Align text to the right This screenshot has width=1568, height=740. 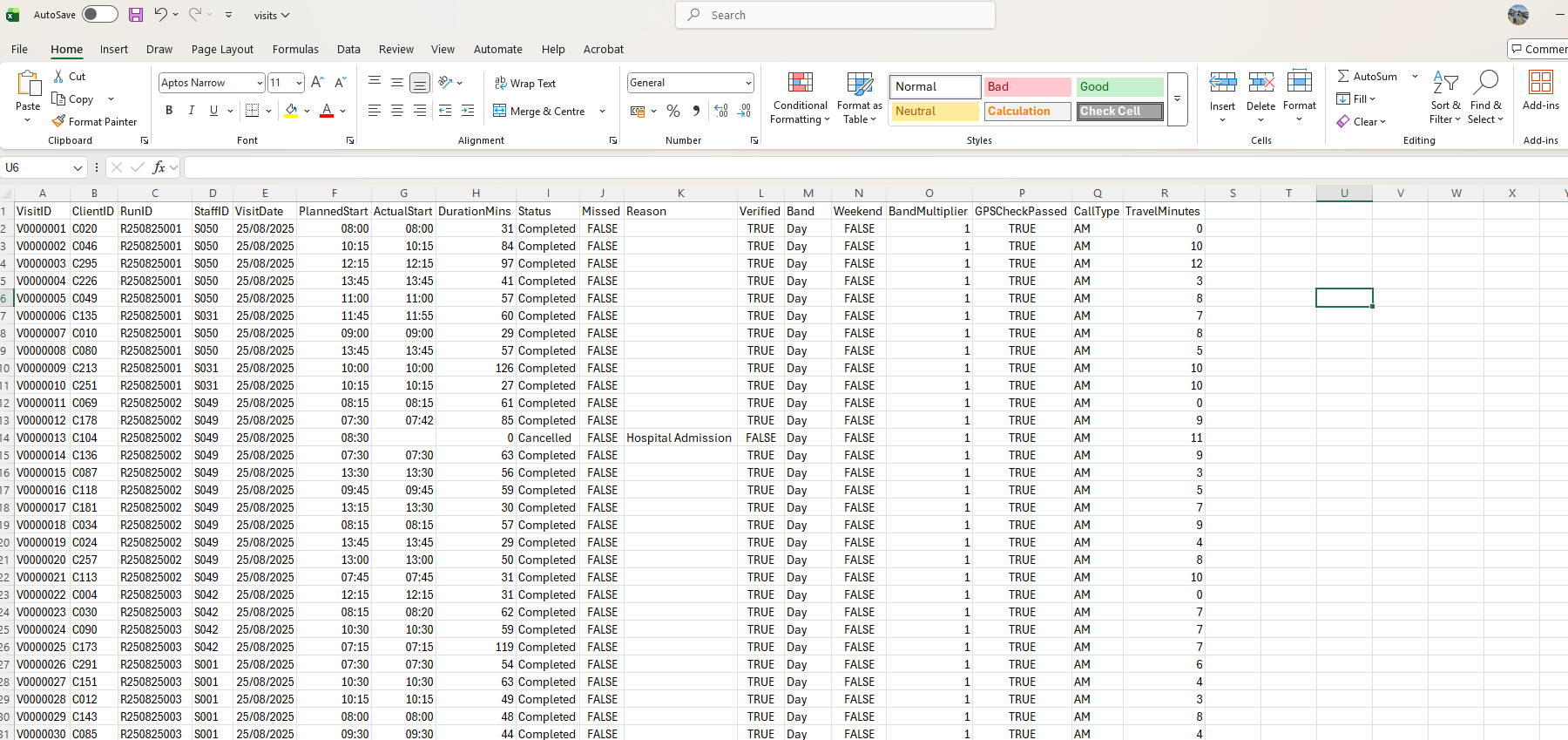click(420, 111)
